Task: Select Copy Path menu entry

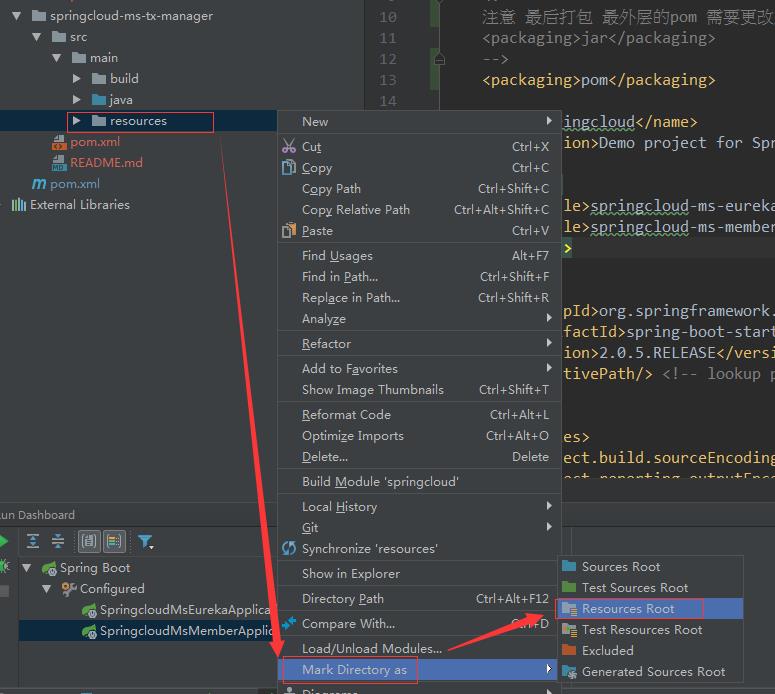Action: tap(420, 189)
